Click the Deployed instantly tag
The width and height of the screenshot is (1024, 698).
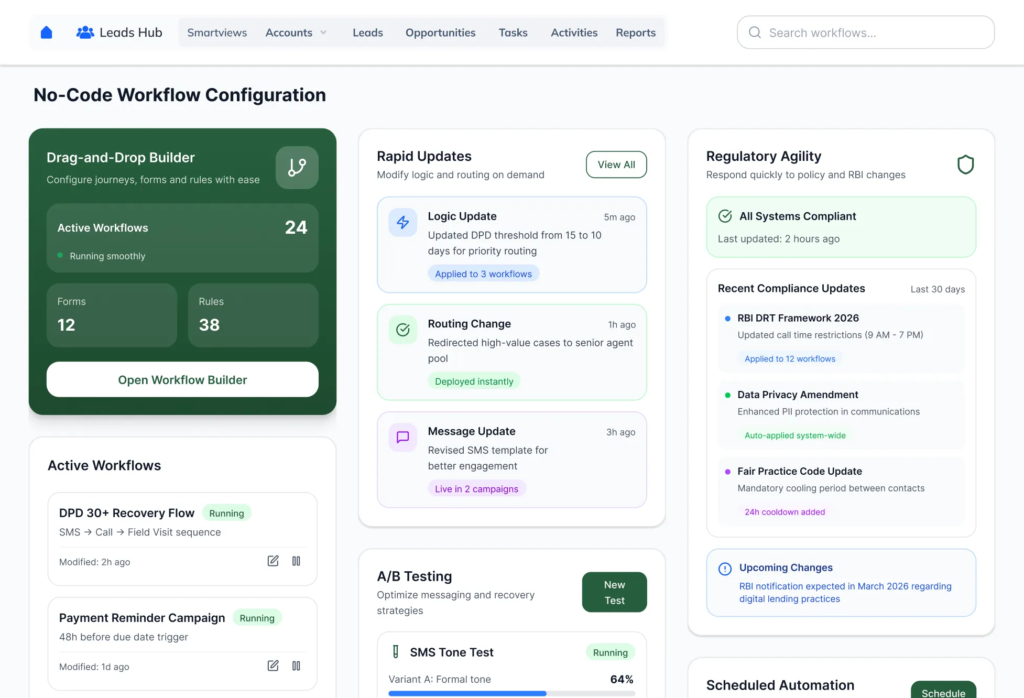474,381
